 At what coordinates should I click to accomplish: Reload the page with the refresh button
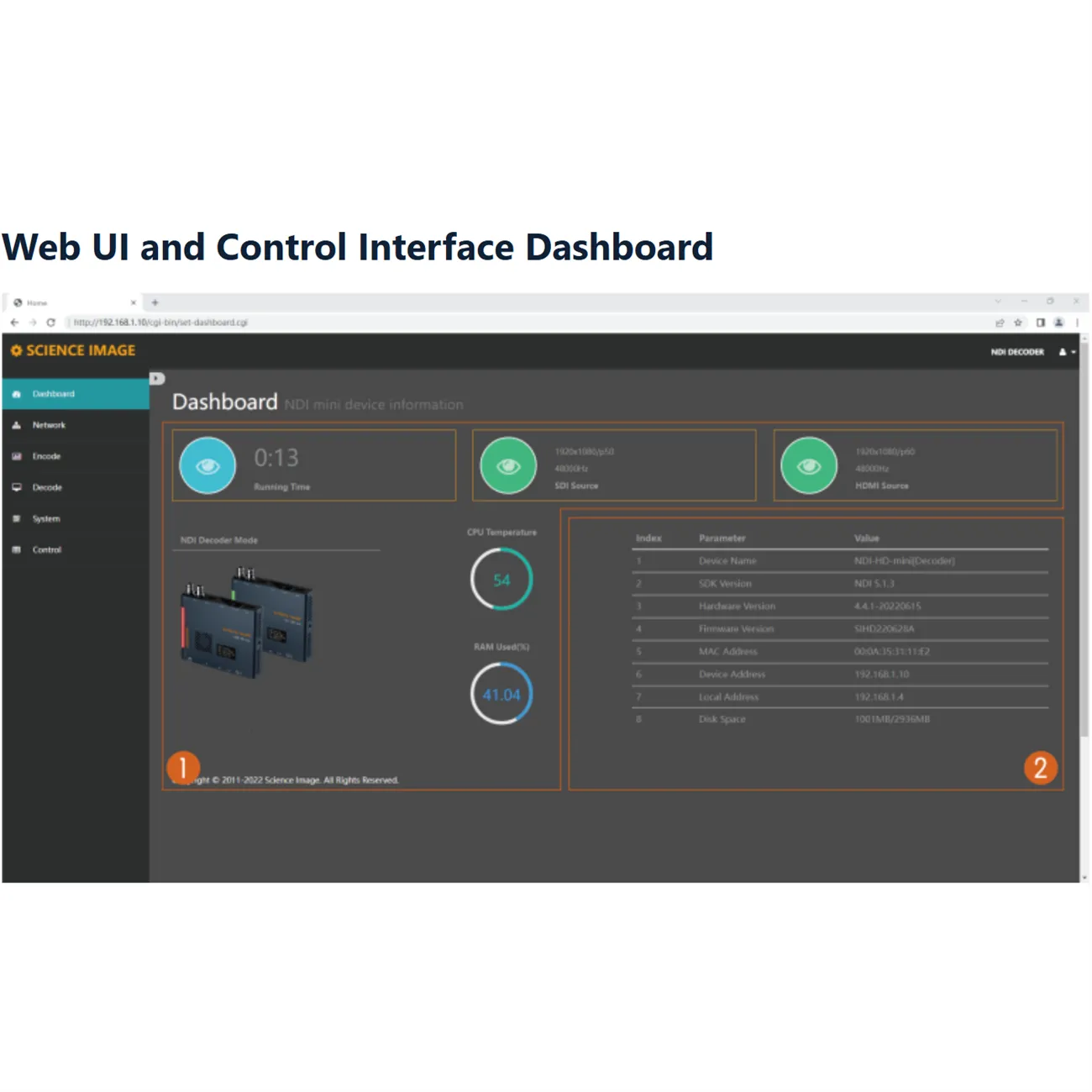[51, 323]
